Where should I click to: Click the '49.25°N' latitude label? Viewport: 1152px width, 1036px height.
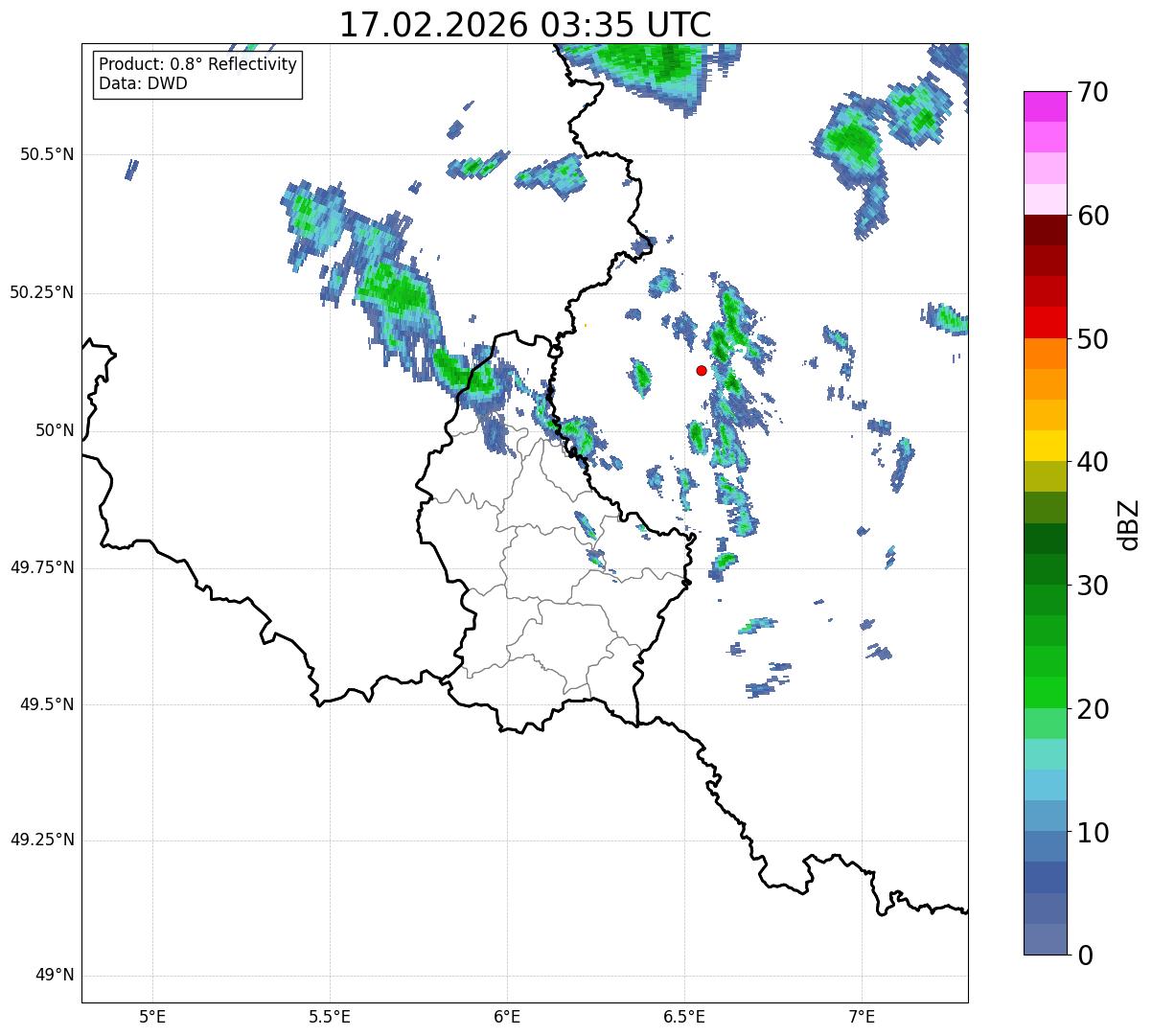[x=41, y=840]
